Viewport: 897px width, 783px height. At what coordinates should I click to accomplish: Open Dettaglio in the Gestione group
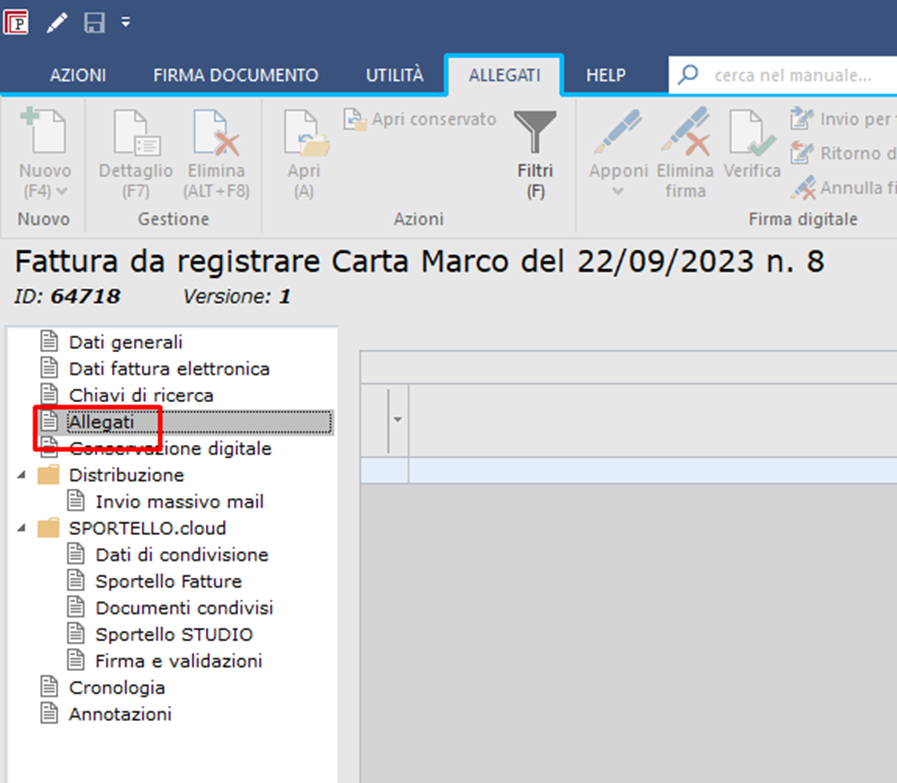point(135,135)
